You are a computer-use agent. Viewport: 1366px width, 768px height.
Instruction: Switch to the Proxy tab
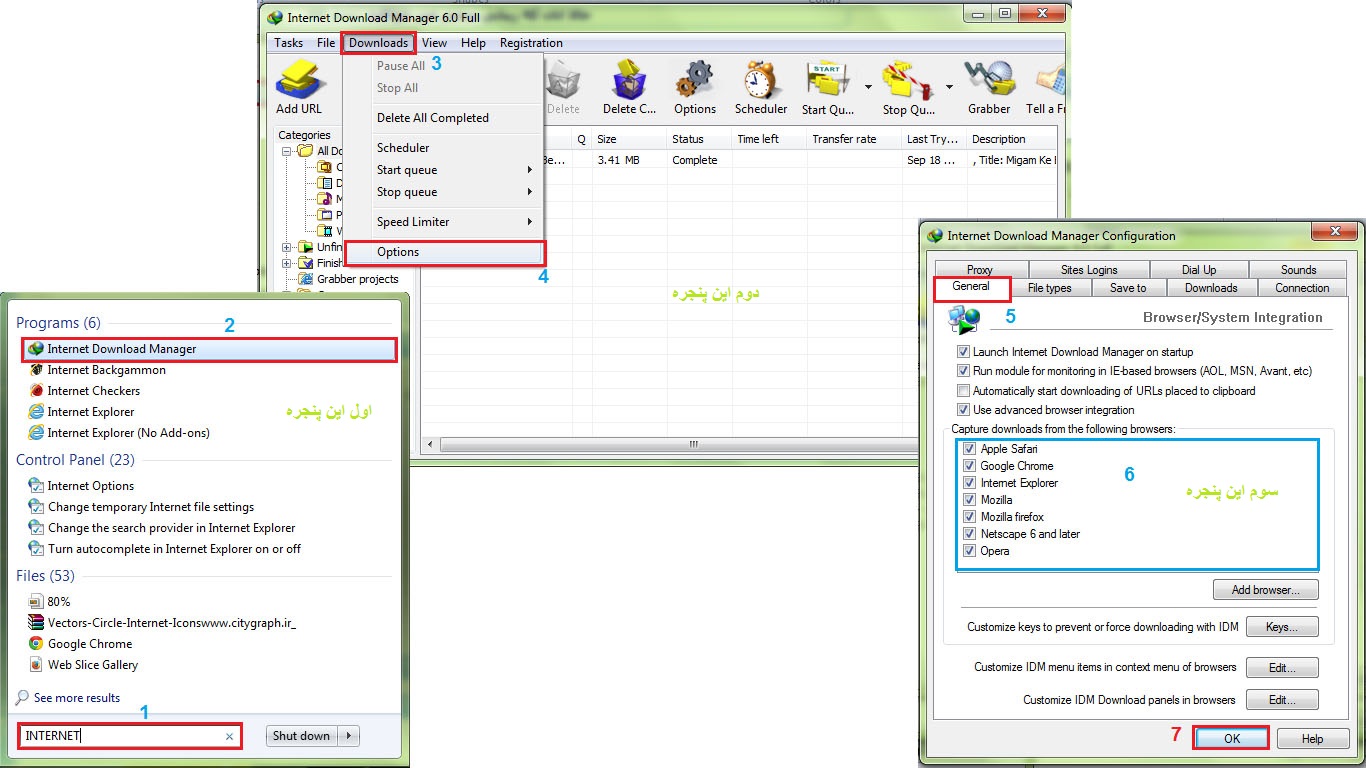click(x=980, y=270)
